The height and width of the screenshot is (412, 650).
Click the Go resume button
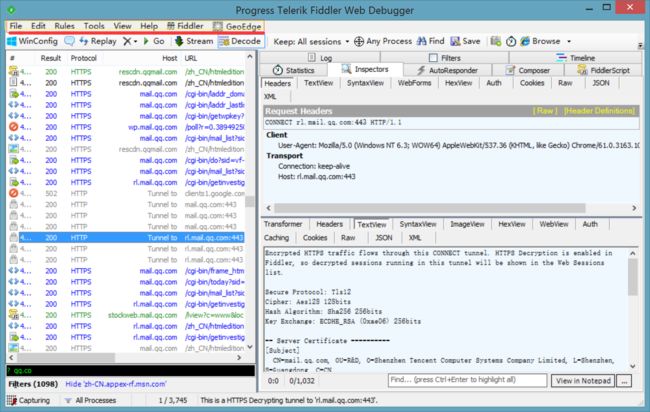tap(154, 41)
